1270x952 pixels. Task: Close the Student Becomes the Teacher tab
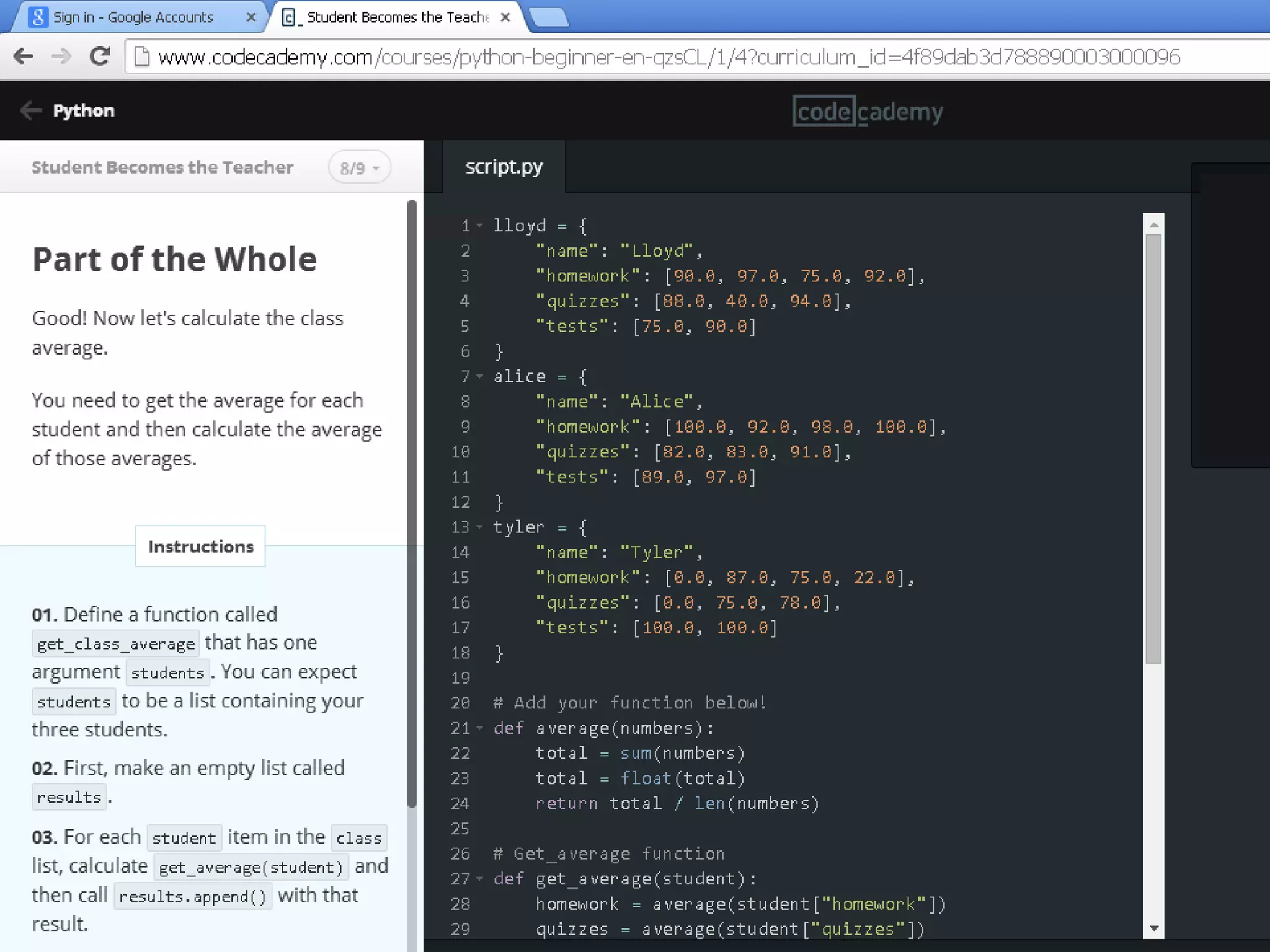(x=505, y=17)
